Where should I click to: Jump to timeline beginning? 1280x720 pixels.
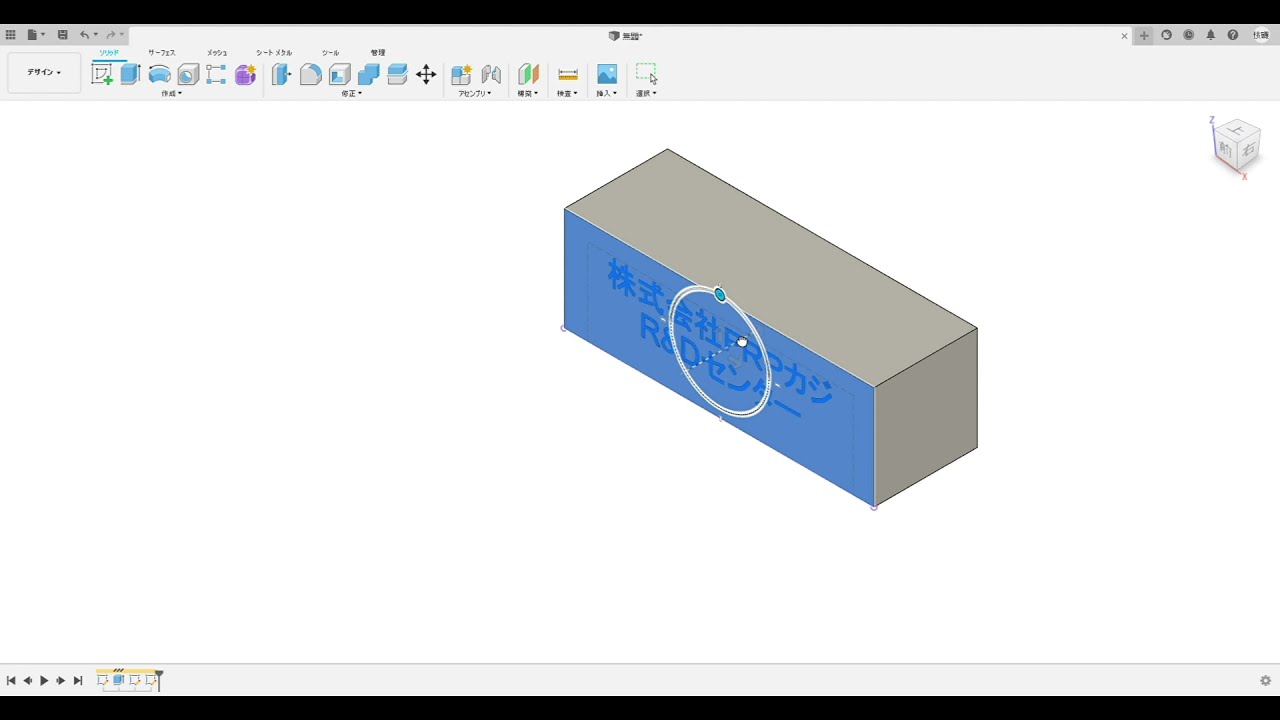point(11,680)
